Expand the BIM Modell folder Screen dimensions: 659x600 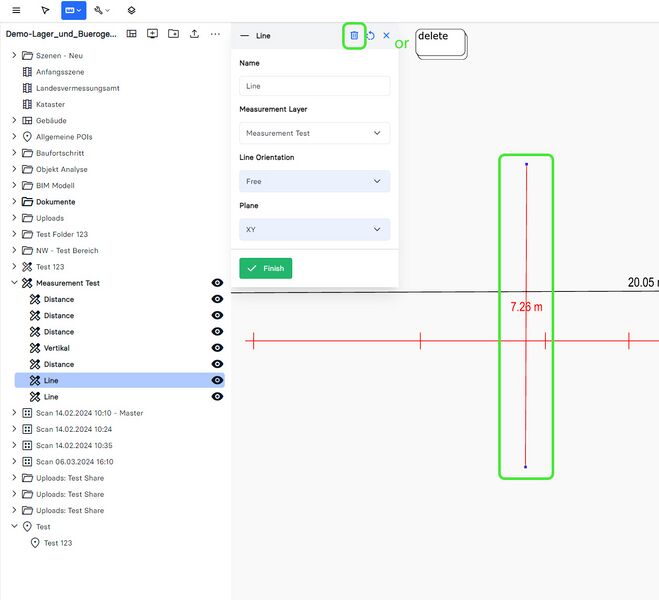(x=14, y=185)
